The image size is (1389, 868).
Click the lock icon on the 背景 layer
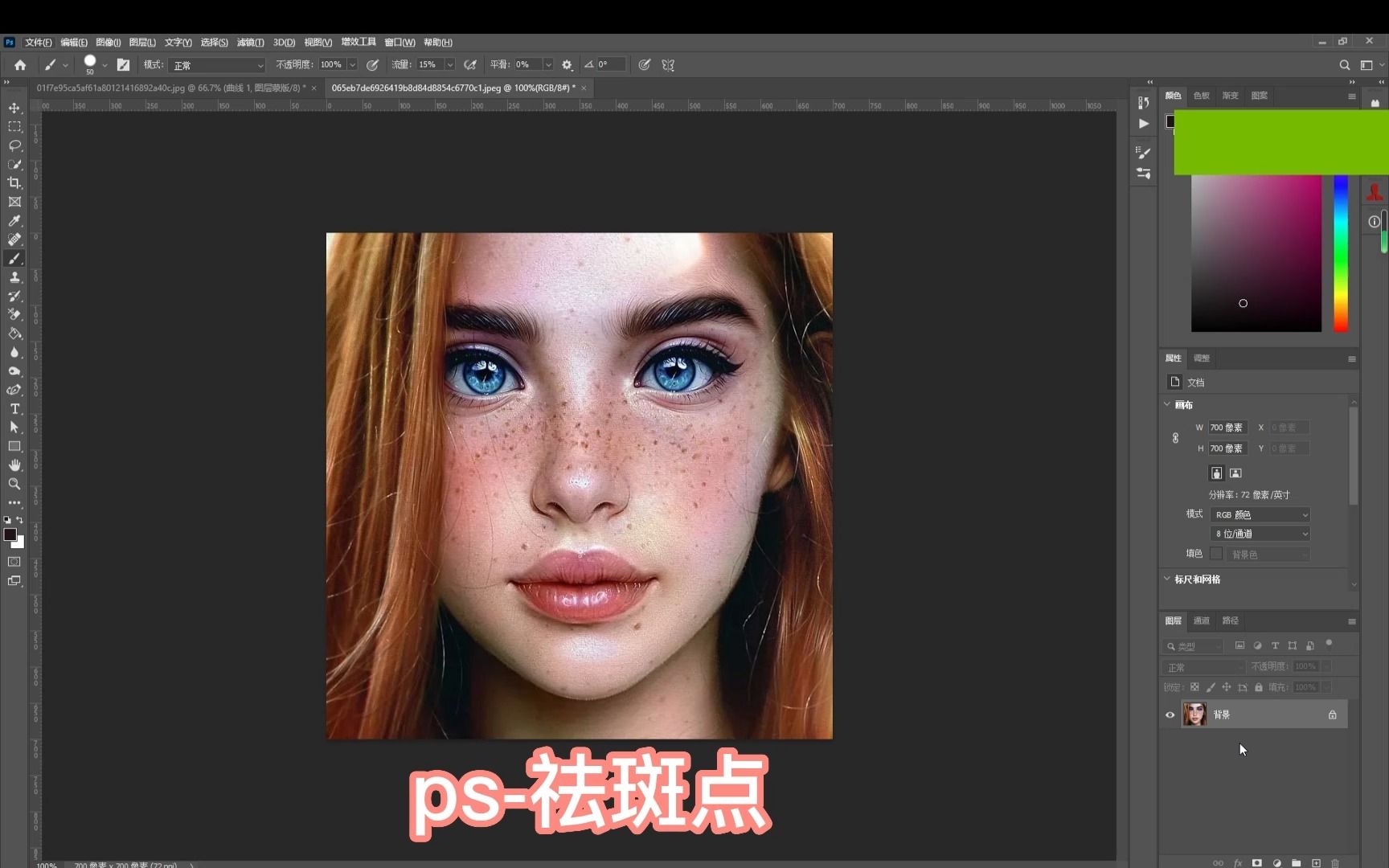[1332, 714]
